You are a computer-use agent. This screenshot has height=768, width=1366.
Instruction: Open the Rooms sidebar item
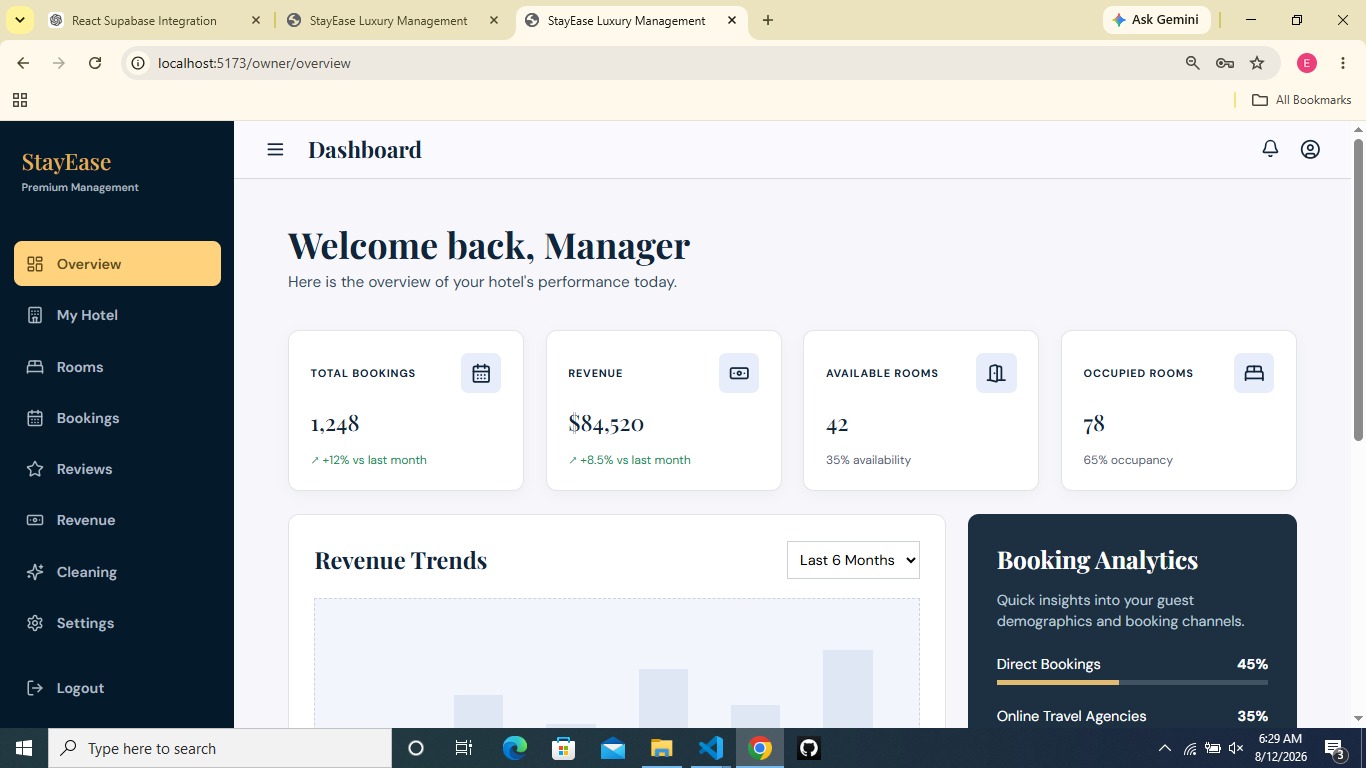117,367
